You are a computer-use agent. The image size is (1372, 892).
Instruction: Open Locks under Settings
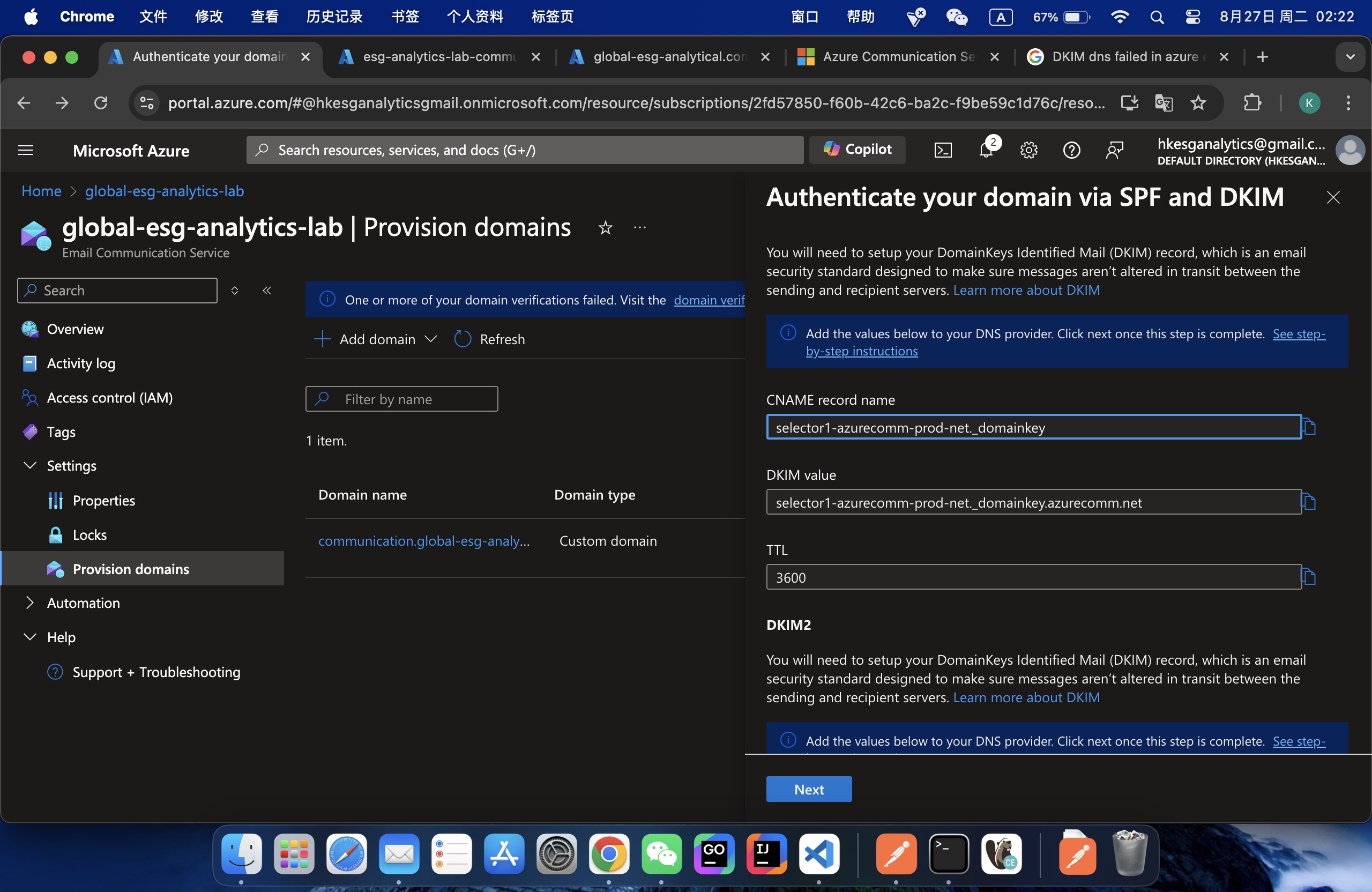click(x=90, y=535)
